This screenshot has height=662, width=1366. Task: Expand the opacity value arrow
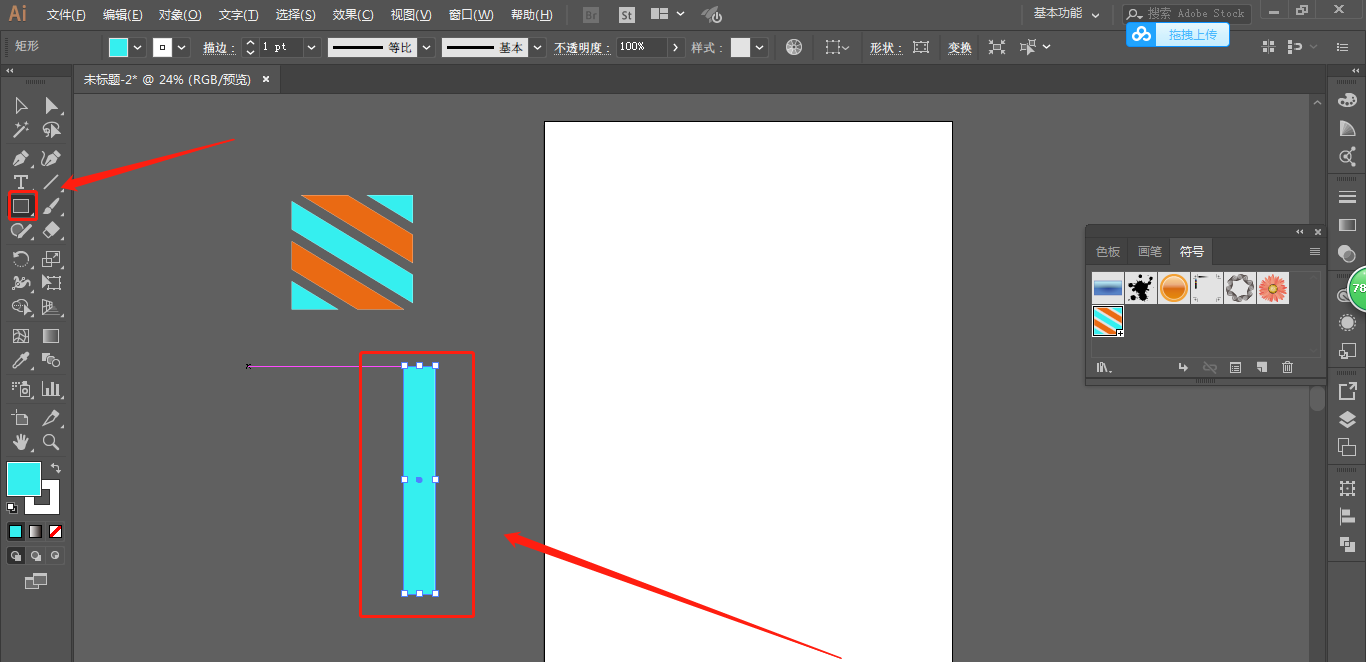pos(677,47)
